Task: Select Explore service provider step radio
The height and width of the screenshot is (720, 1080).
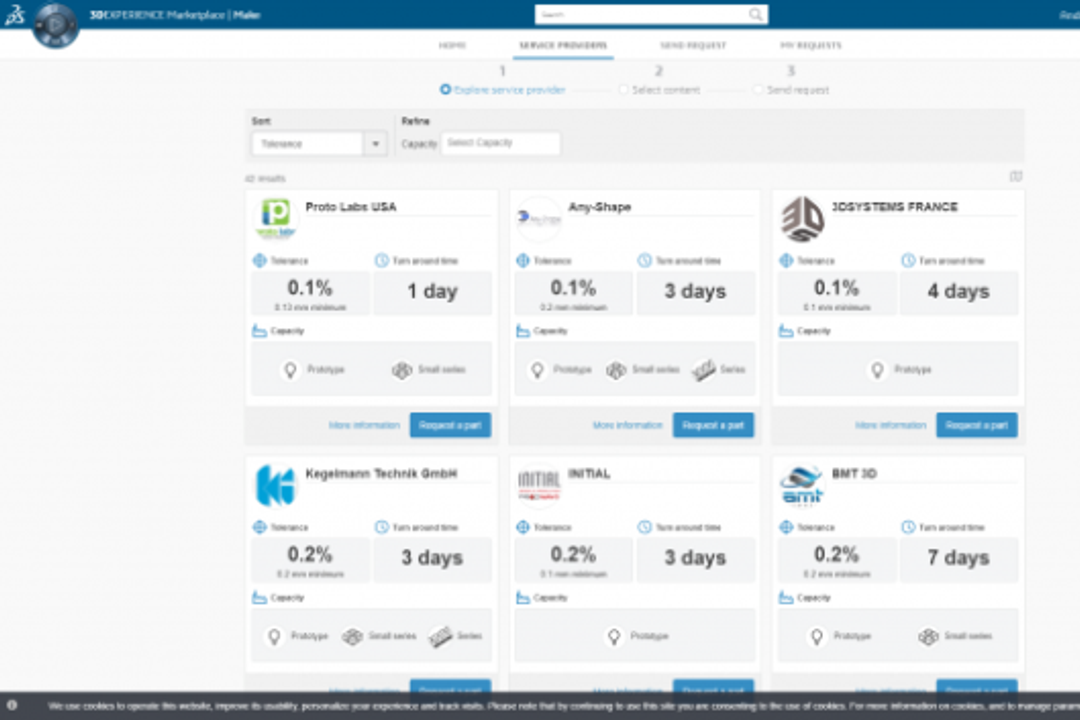Action: pos(445,90)
